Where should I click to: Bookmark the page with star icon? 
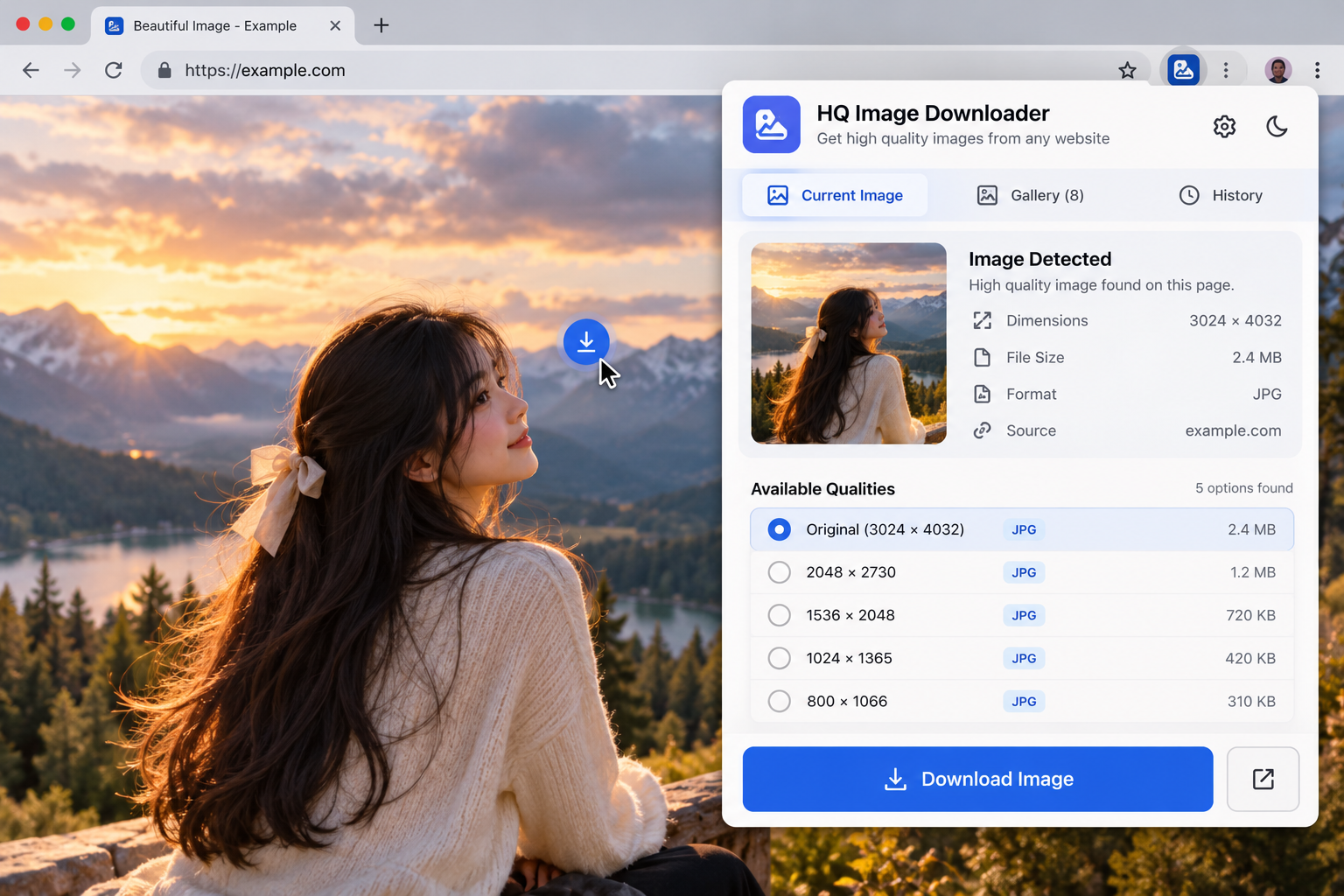tap(1127, 70)
